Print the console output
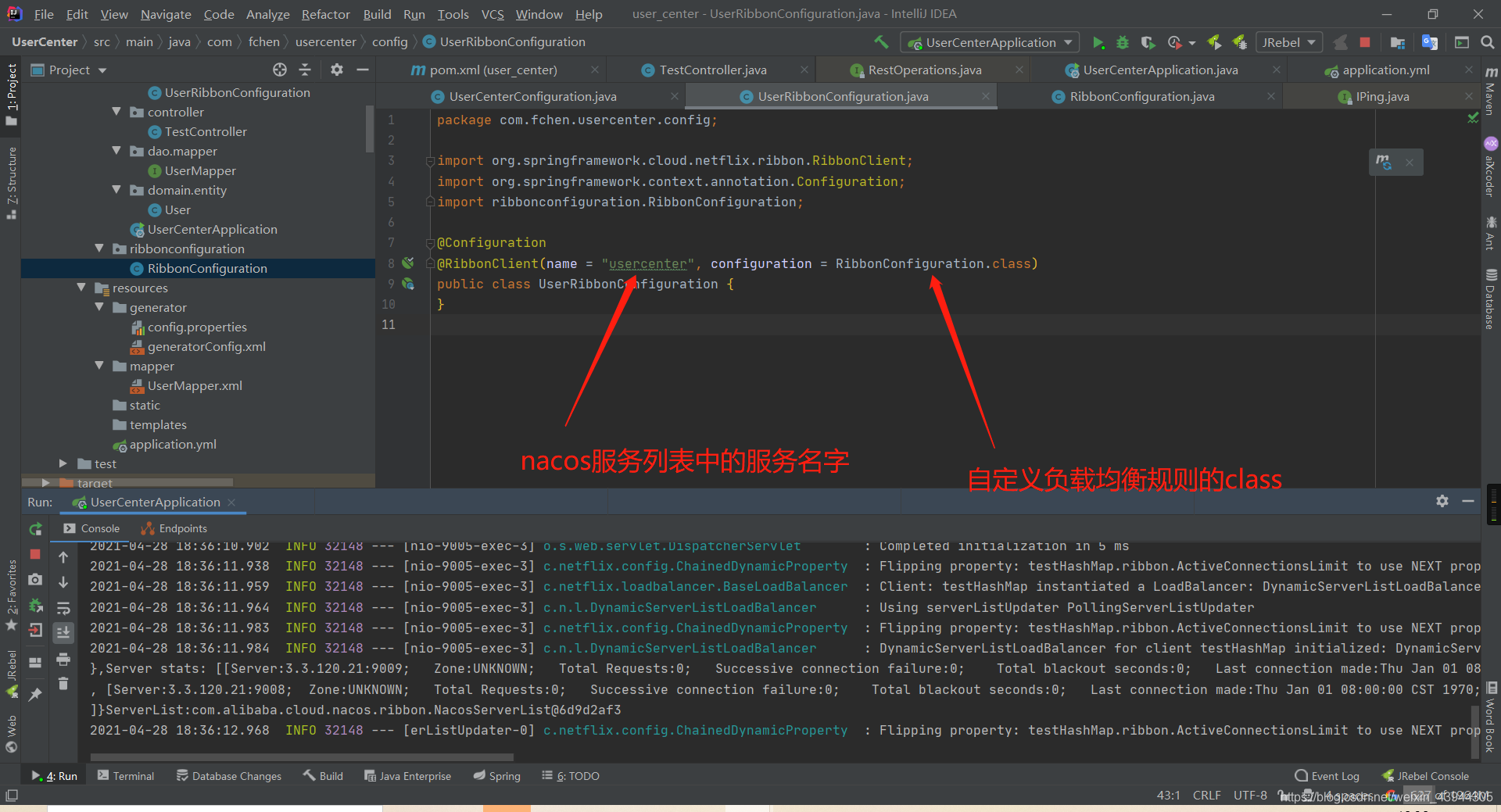 [63, 659]
